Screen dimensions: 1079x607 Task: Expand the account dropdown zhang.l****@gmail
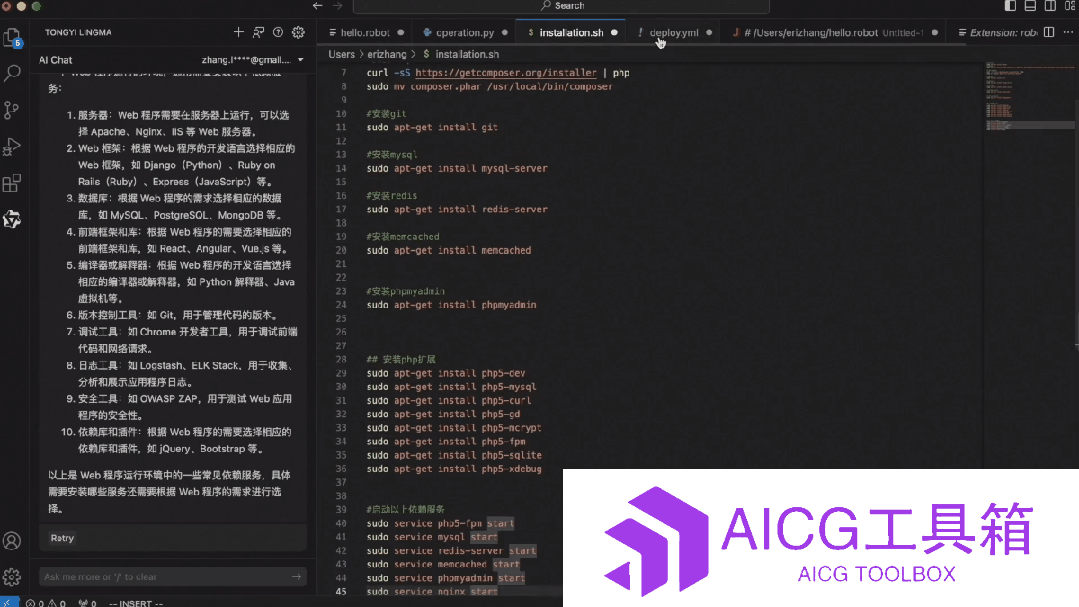pos(253,60)
